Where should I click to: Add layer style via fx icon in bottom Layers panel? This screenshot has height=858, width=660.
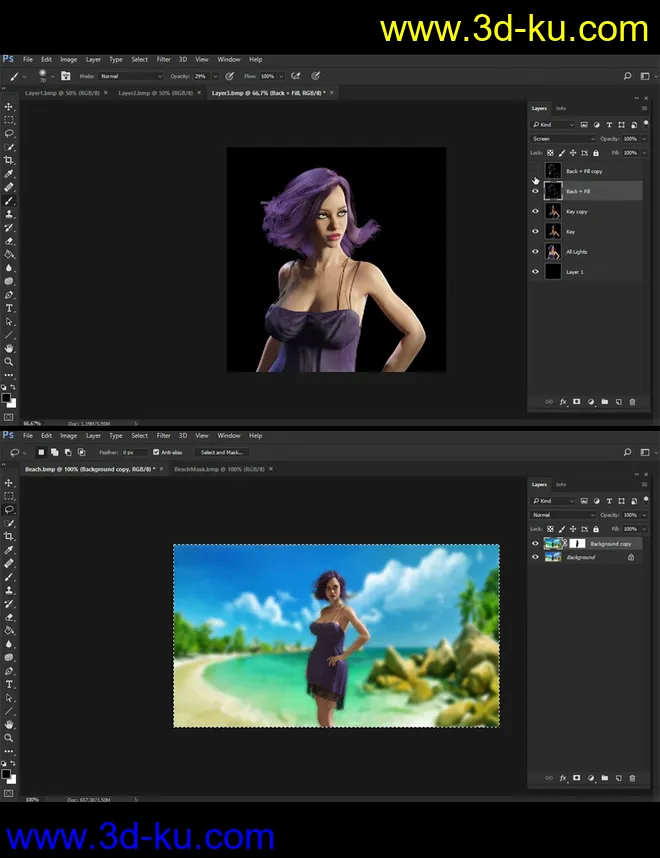[562, 777]
